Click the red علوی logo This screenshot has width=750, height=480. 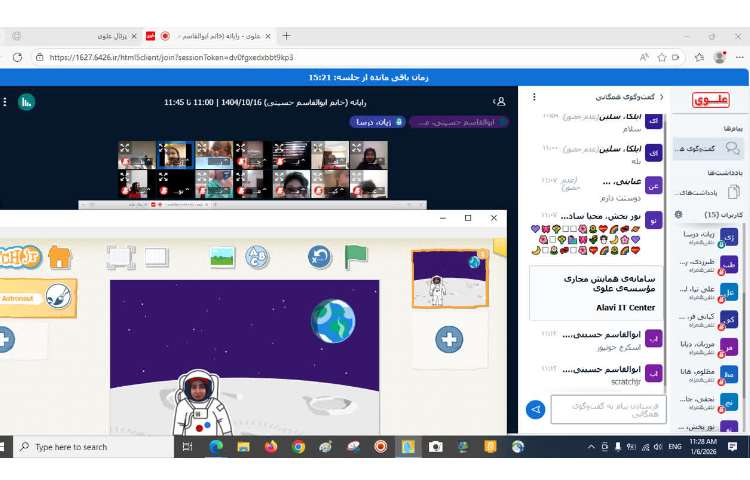tap(711, 100)
